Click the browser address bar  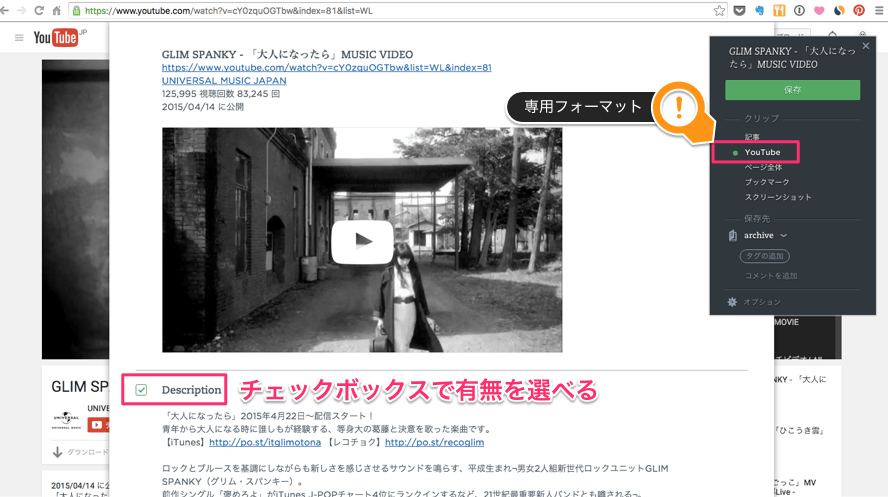pyautogui.click(x=396, y=10)
